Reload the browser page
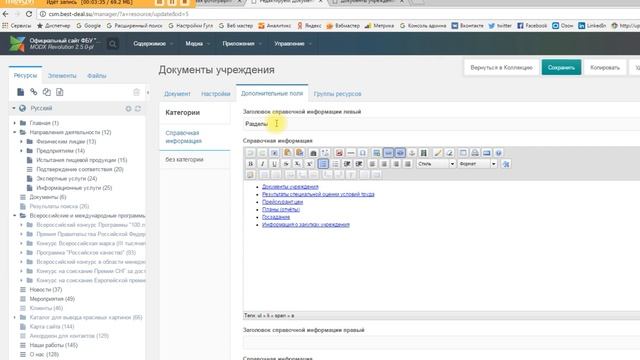 pyautogui.click(x=29, y=14)
